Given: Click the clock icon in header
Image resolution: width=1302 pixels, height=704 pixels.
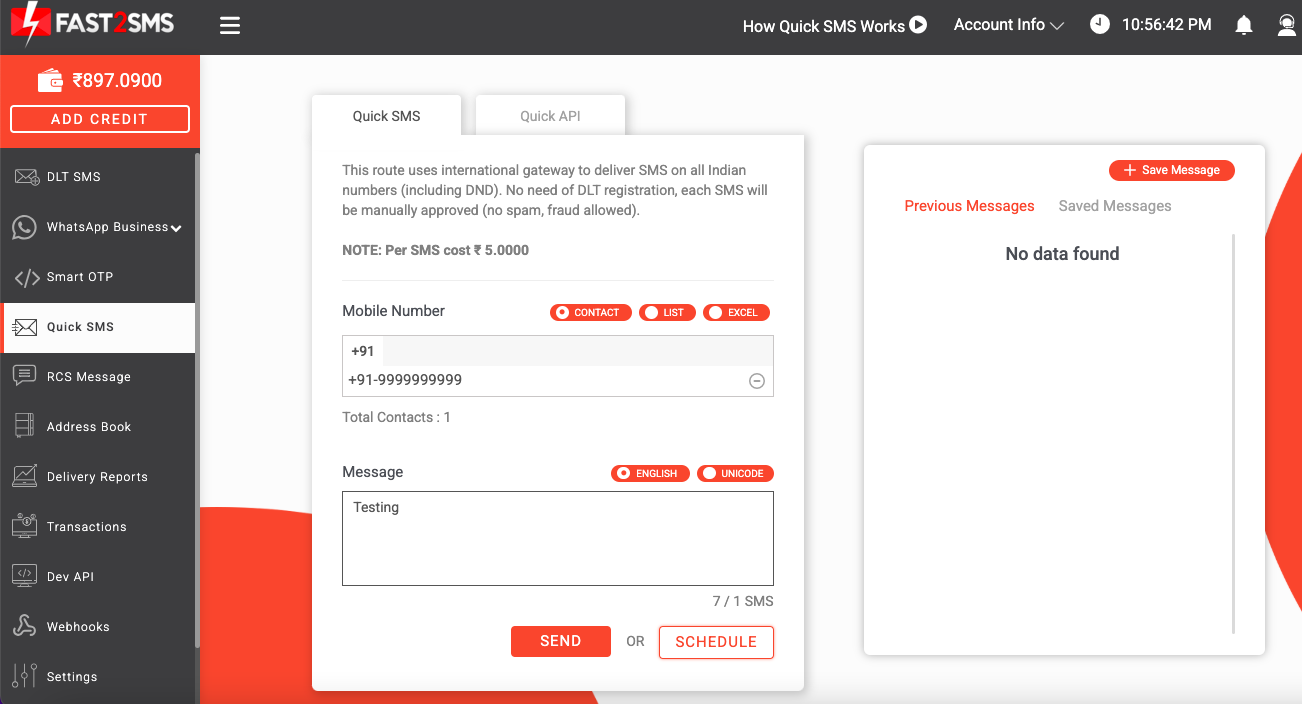Looking at the screenshot, I should click(x=1100, y=25).
